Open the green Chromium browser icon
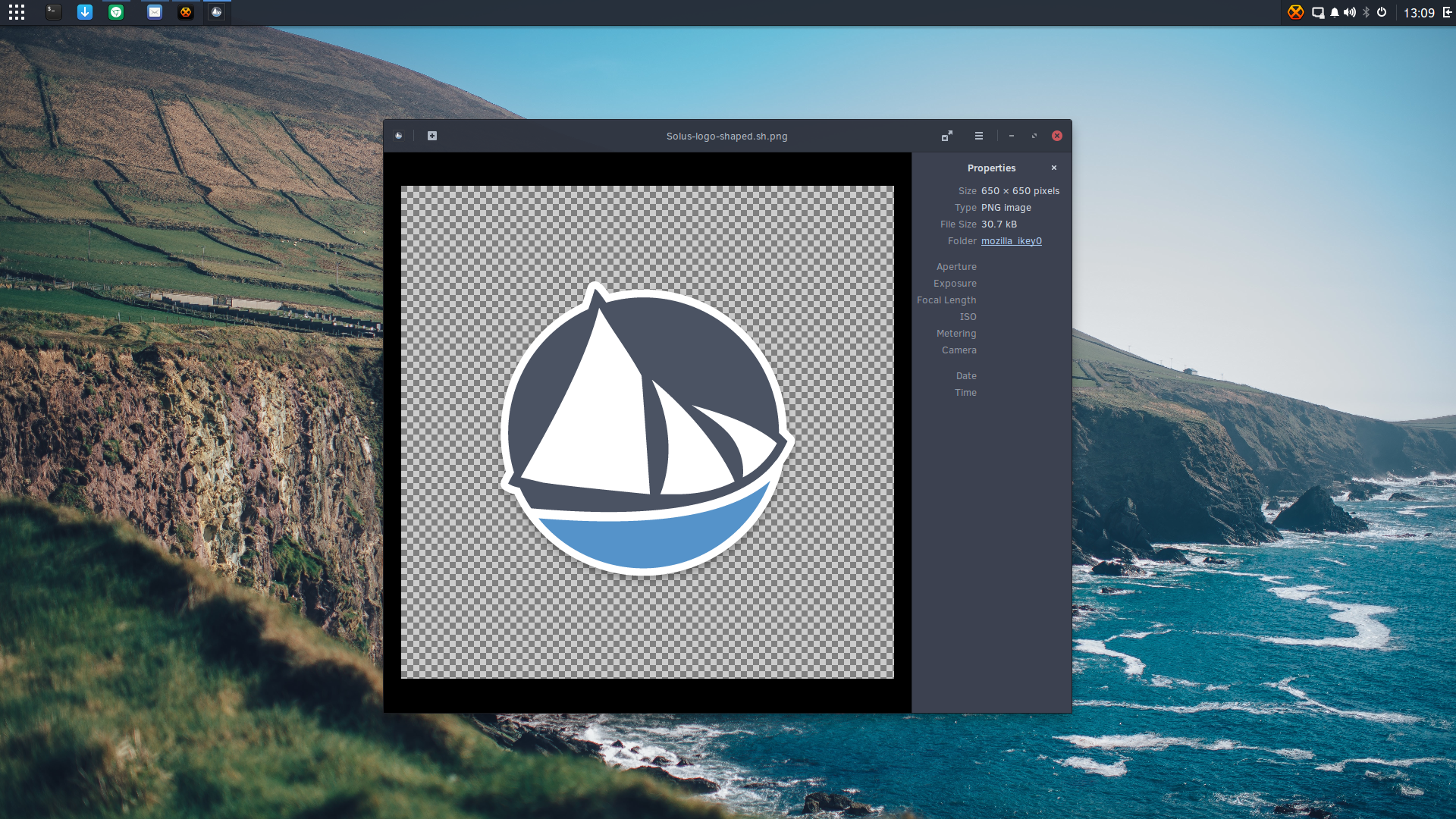This screenshot has height=819, width=1456. click(x=116, y=12)
